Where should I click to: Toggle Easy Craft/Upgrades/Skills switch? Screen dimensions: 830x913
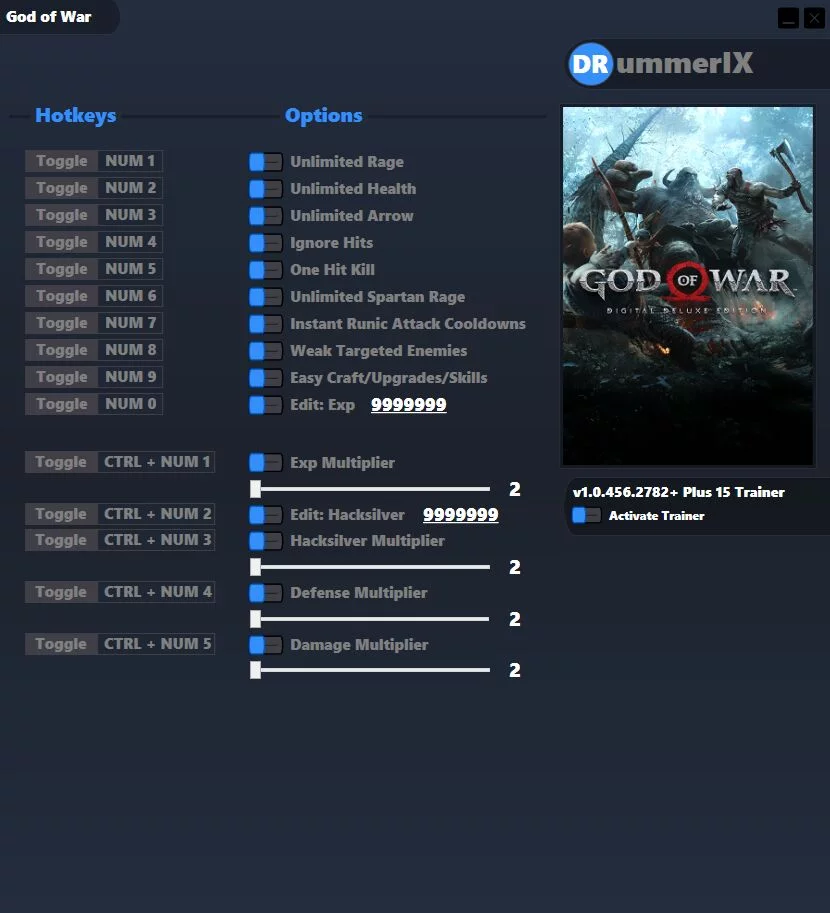(x=266, y=378)
